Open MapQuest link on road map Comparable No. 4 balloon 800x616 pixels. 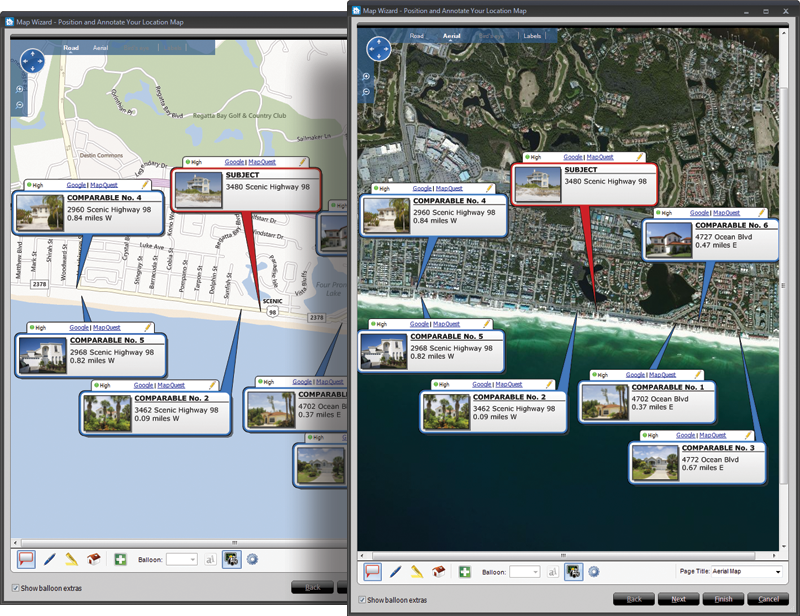click(x=104, y=185)
